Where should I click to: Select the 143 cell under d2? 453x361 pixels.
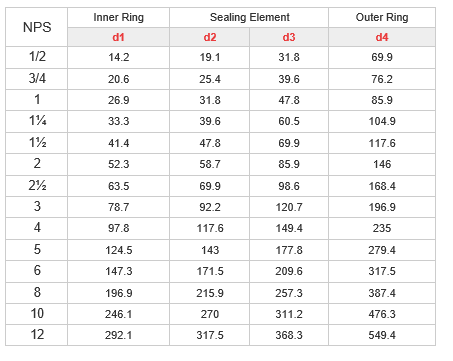pos(210,250)
